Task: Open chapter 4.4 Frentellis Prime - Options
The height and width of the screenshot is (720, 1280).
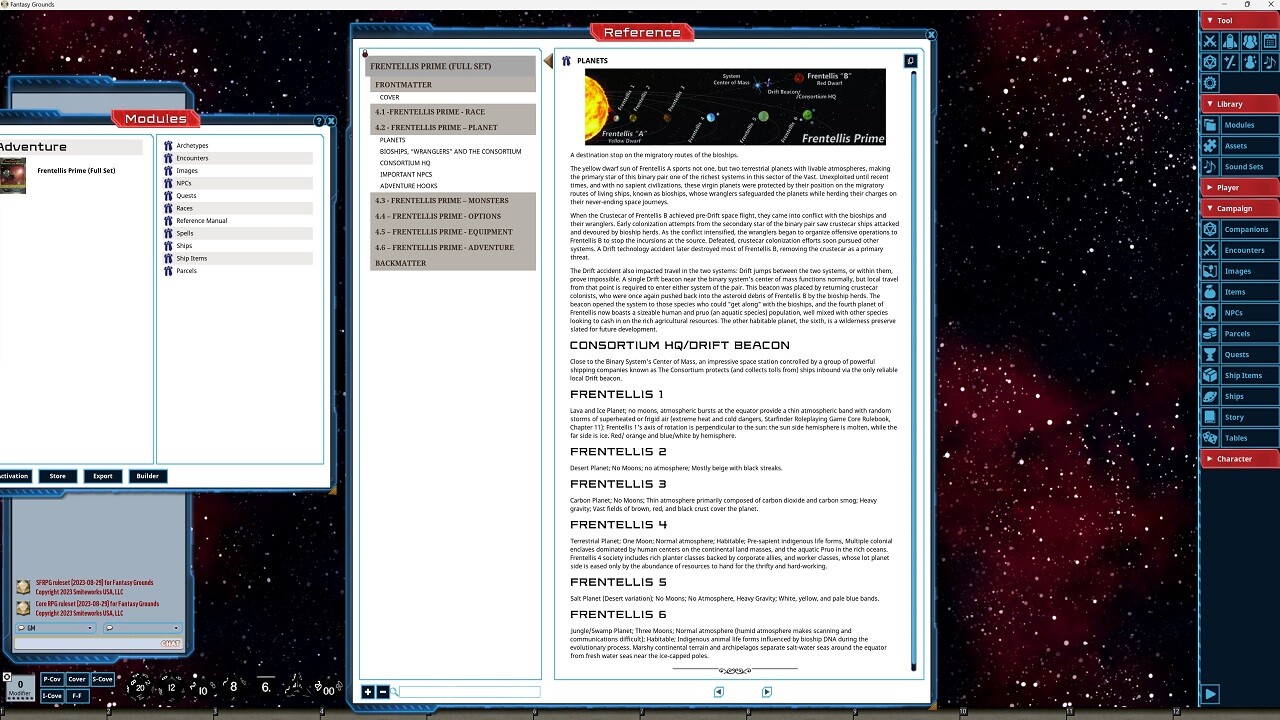Action: [x=453, y=216]
